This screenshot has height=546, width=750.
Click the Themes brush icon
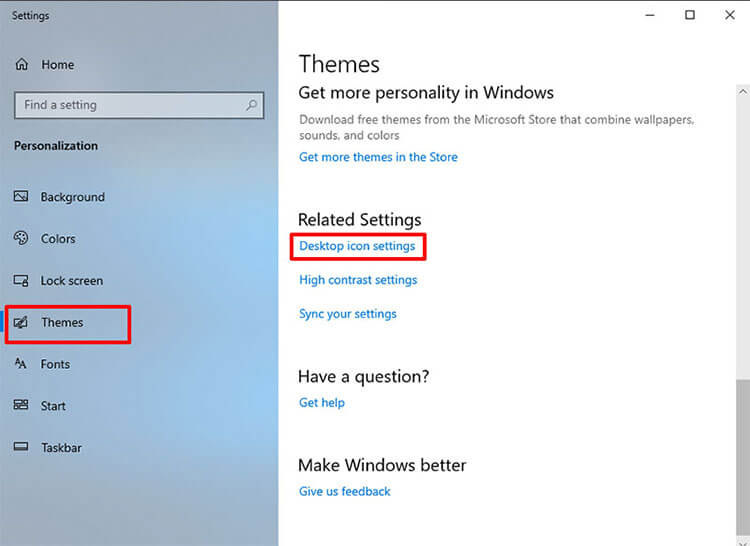click(x=21, y=323)
